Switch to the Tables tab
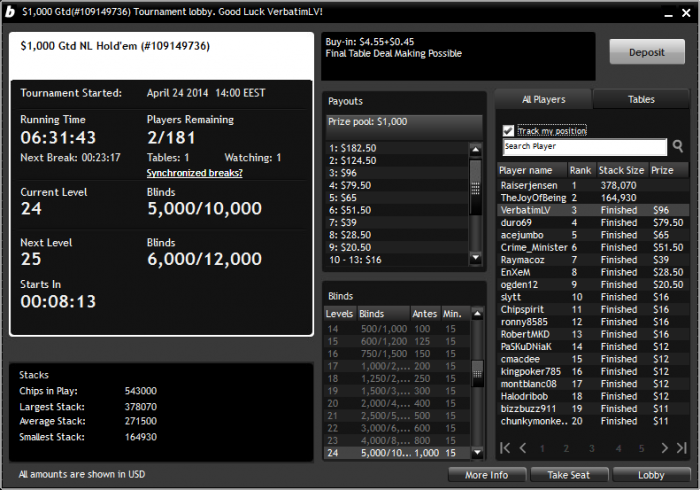 pyautogui.click(x=641, y=100)
